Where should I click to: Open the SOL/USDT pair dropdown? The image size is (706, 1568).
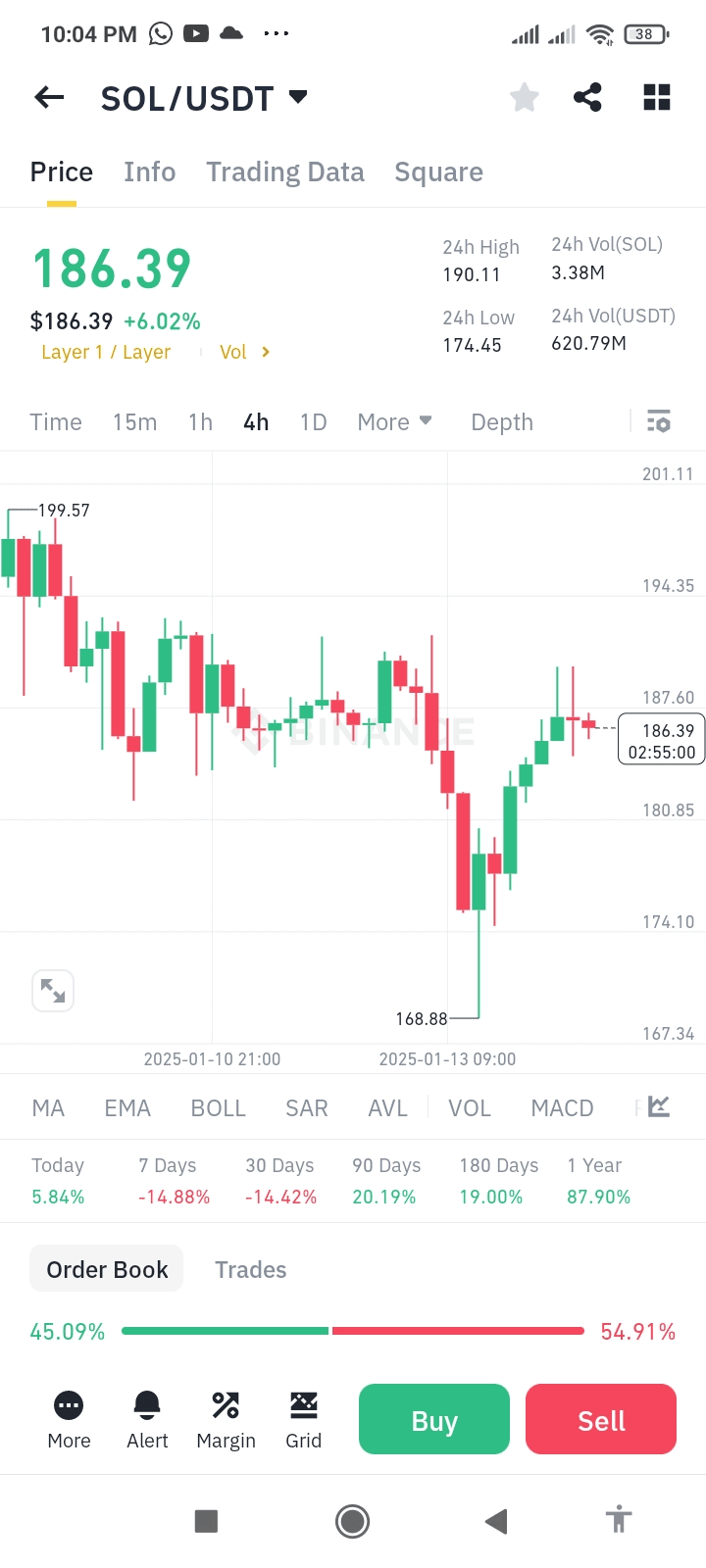pyautogui.click(x=298, y=97)
